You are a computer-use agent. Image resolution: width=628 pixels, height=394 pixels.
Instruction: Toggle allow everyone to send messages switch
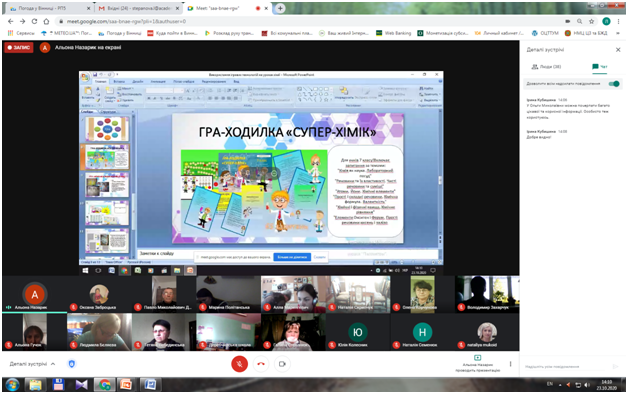click(x=614, y=84)
